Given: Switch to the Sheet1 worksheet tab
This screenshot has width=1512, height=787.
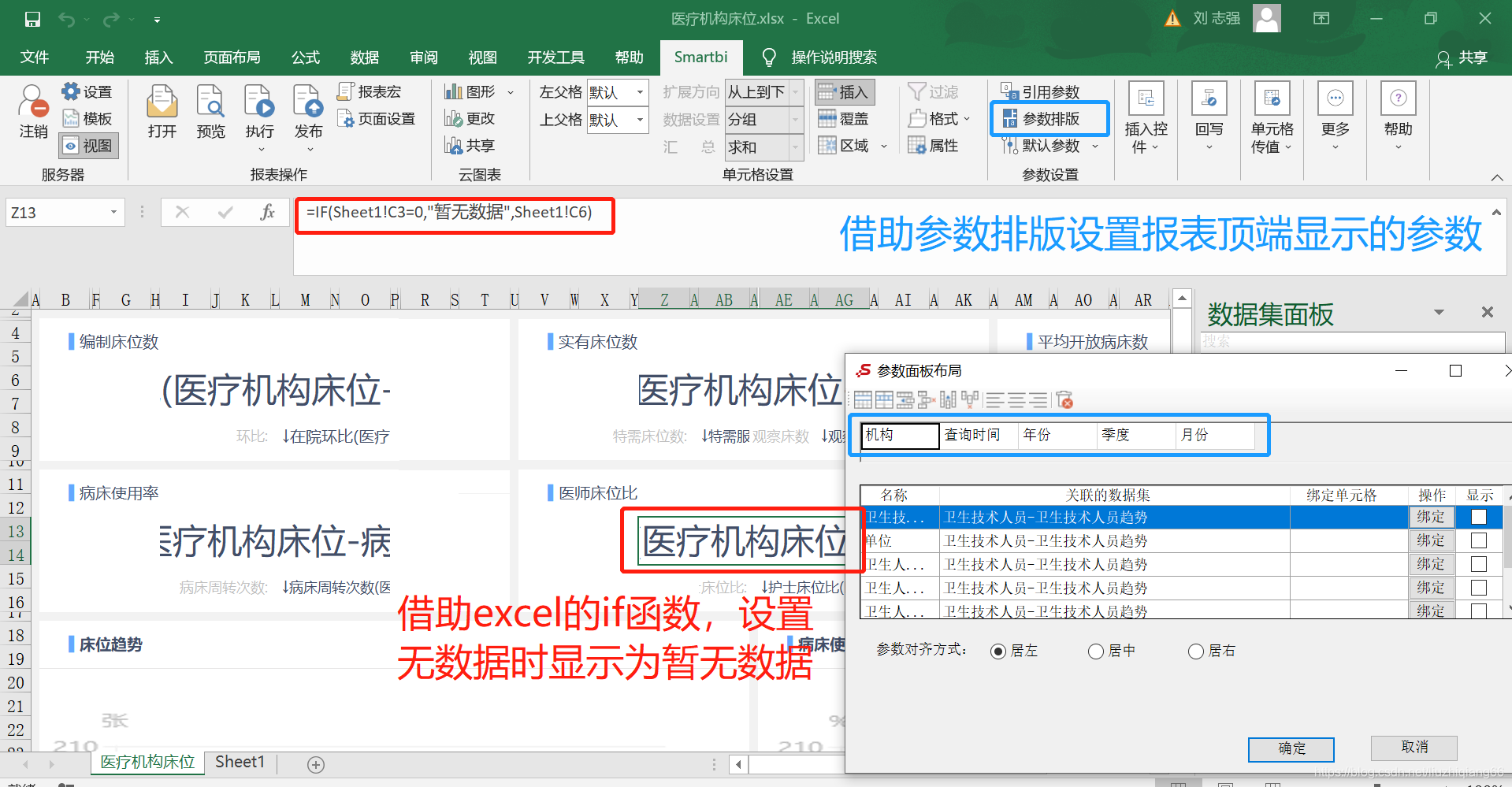Looking at the screenshot, I should click(x=240, y=762).
